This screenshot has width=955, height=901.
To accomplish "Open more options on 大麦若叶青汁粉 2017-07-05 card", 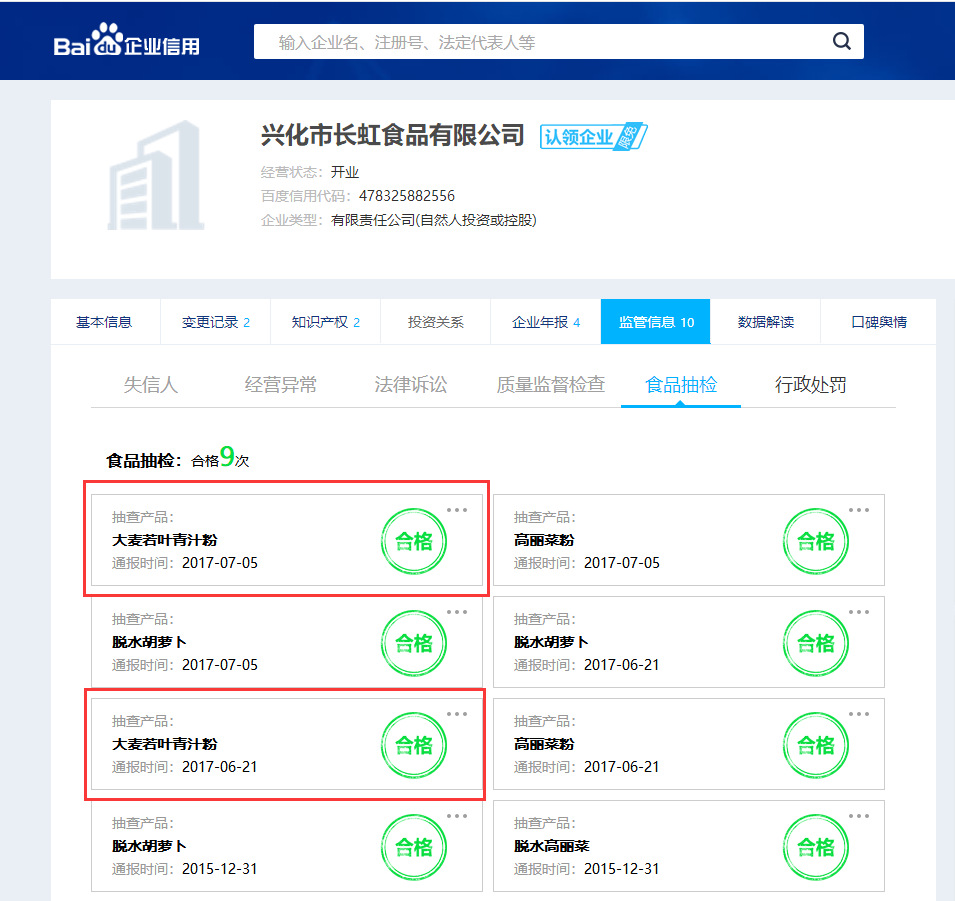I will click(457, 510).
